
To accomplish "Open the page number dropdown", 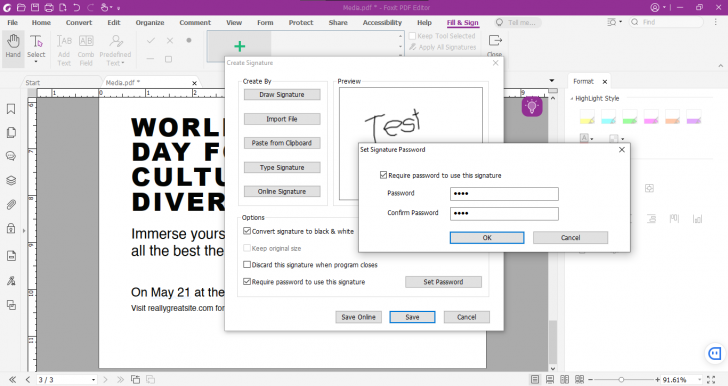I will pos(93,380).
